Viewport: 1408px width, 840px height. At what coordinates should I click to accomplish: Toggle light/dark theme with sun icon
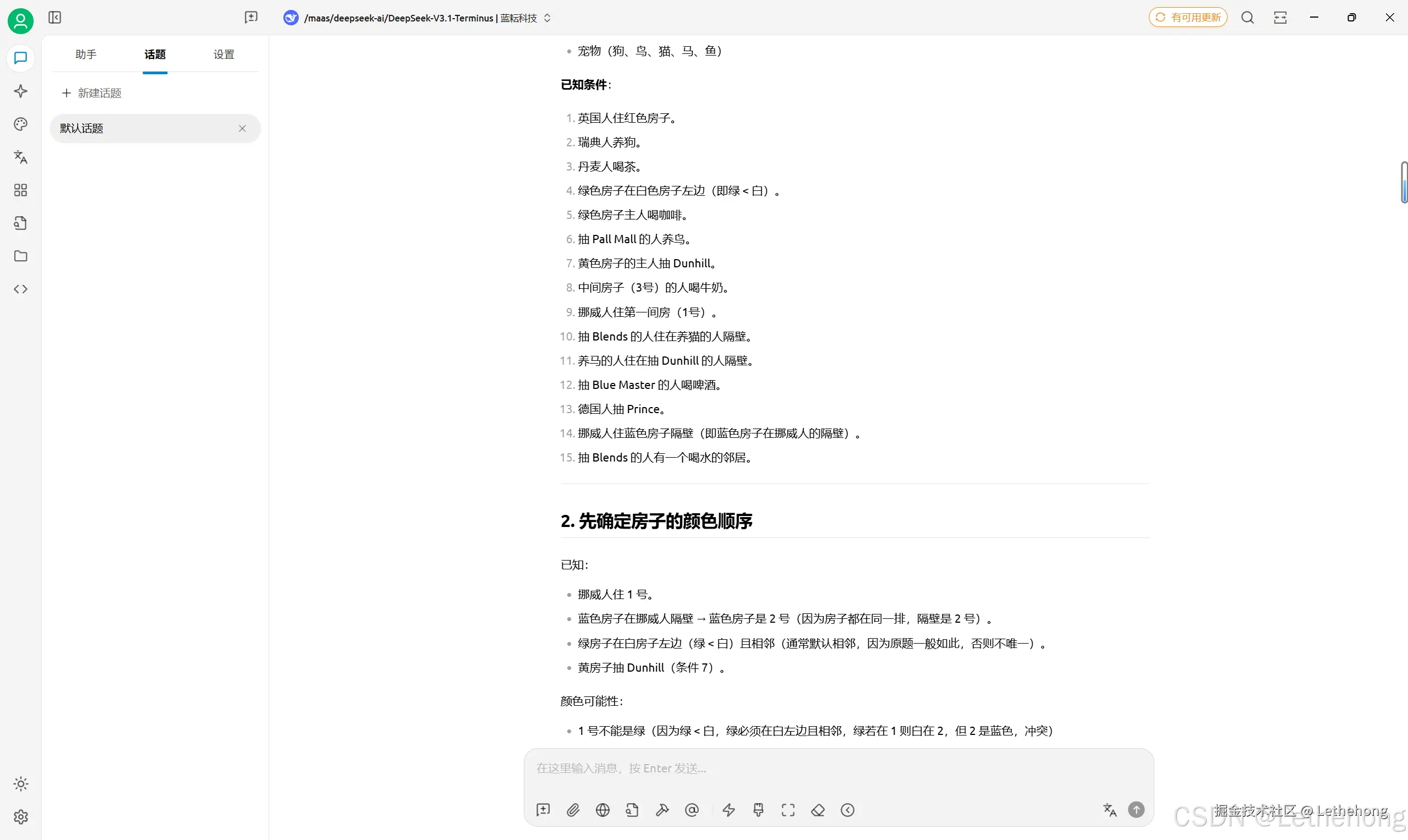pyautogui.click(x=20, y=783)
